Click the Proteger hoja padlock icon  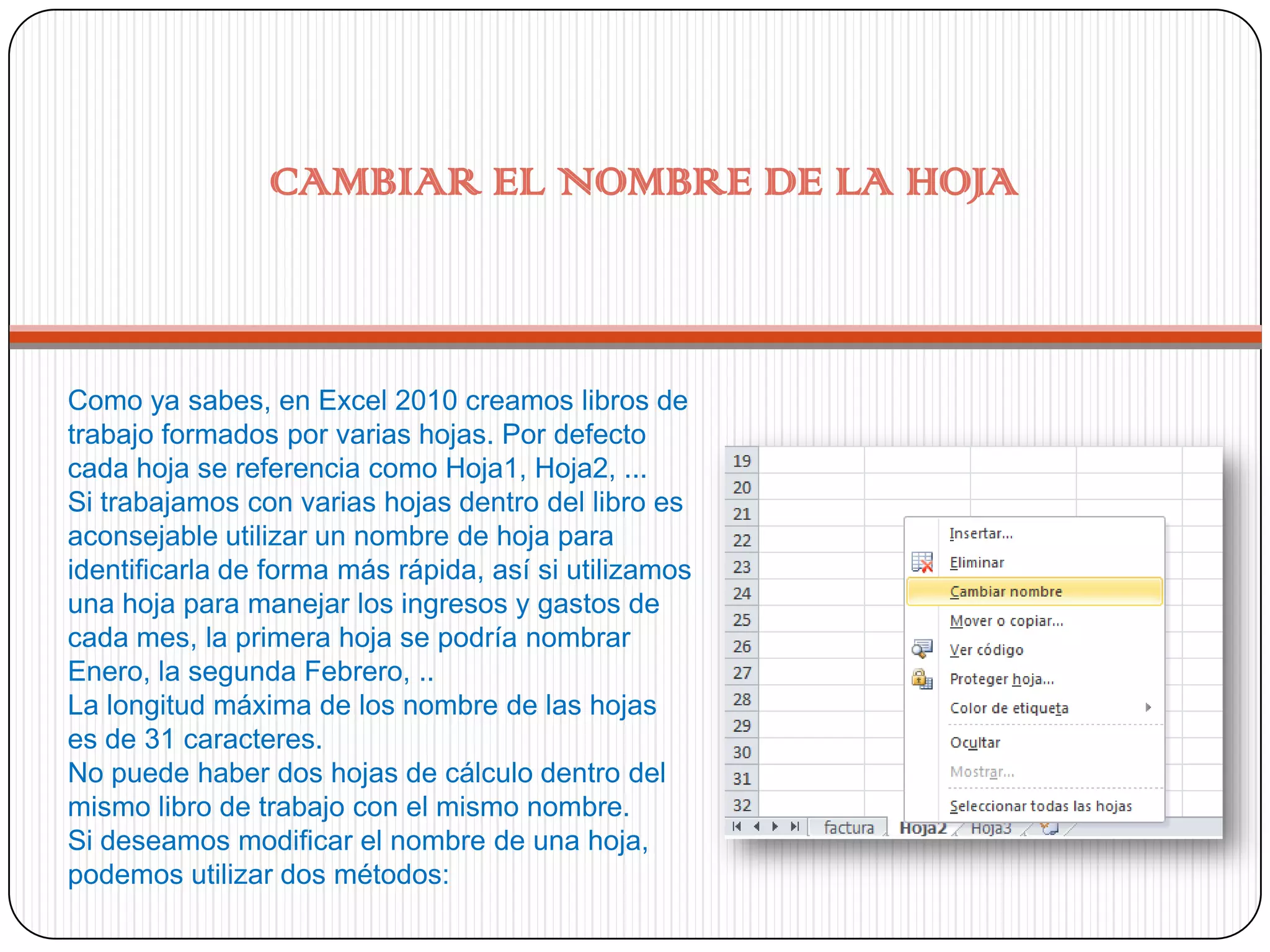click(x=922, y=679)
